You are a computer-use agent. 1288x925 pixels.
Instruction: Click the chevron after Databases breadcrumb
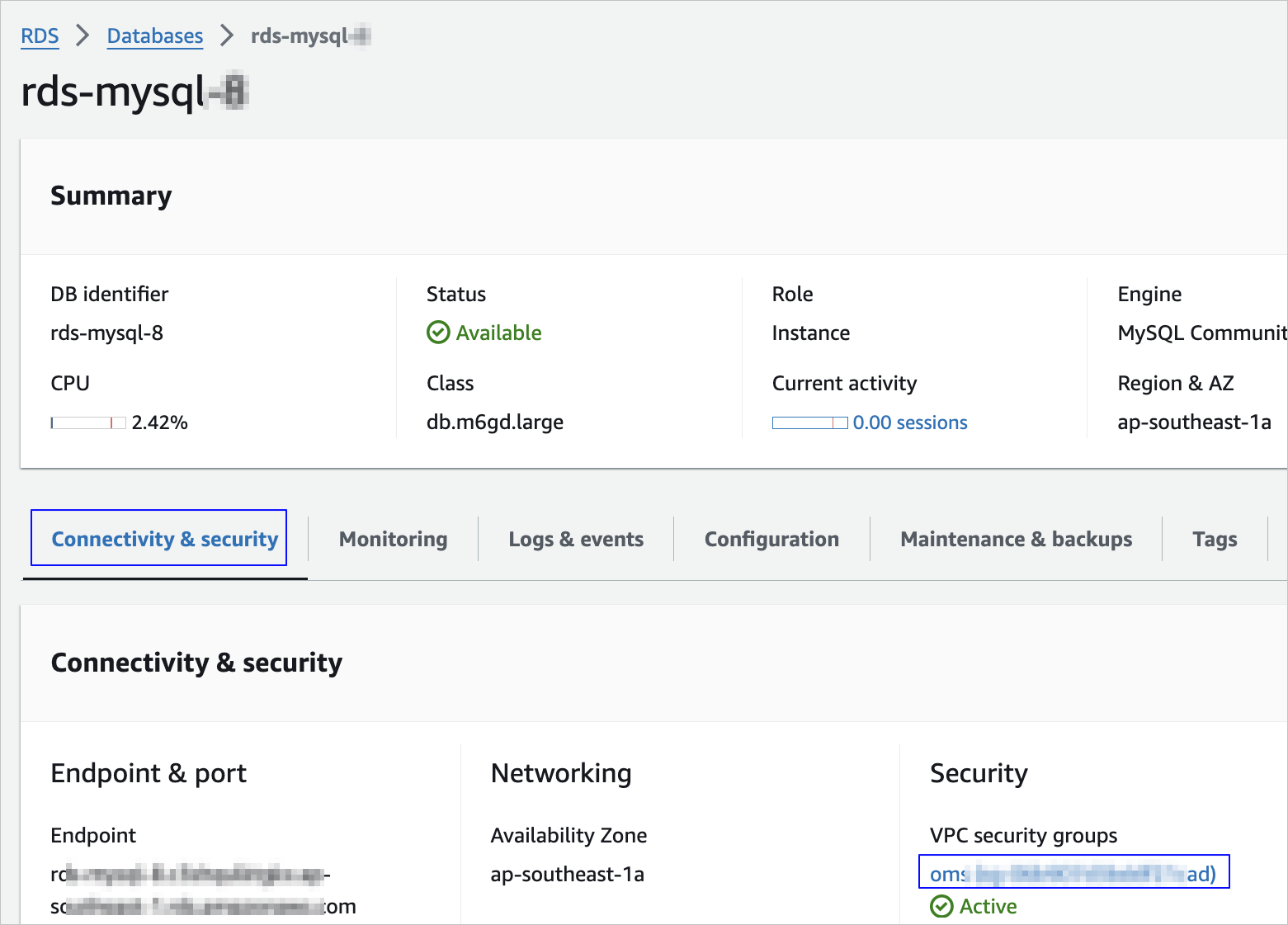pos(227,35)
